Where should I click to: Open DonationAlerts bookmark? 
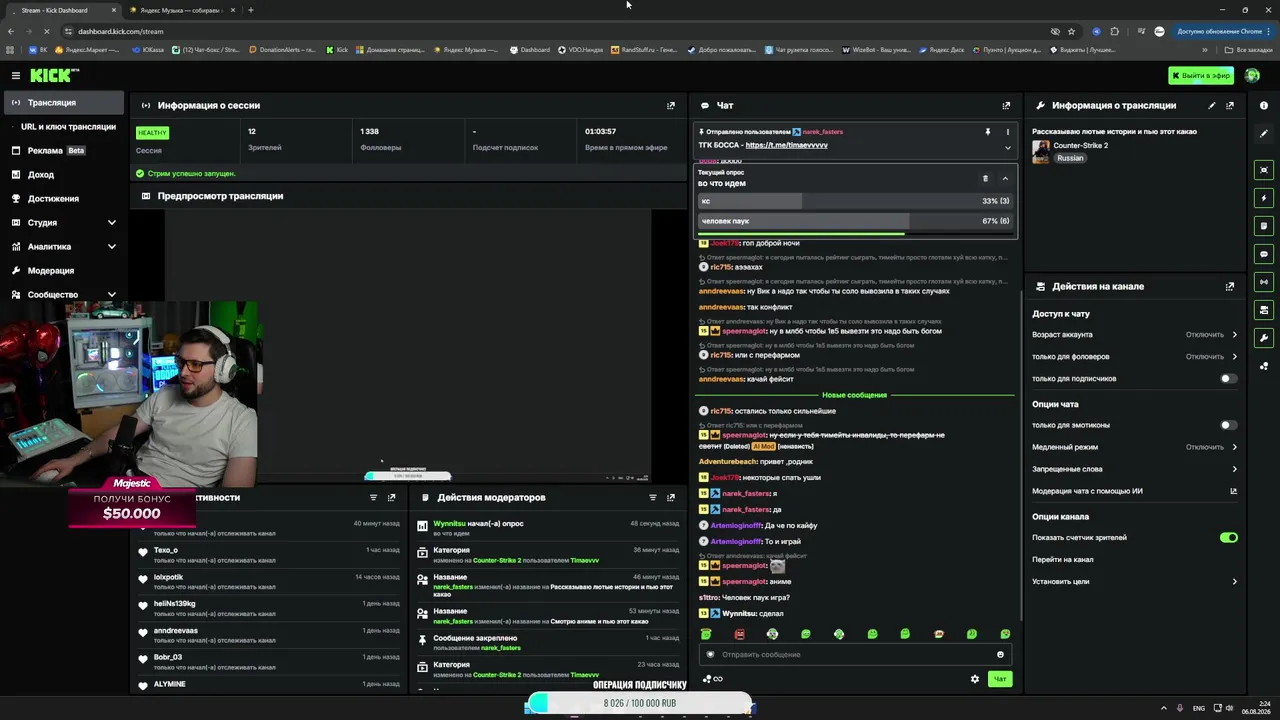[x=283, y=49]
